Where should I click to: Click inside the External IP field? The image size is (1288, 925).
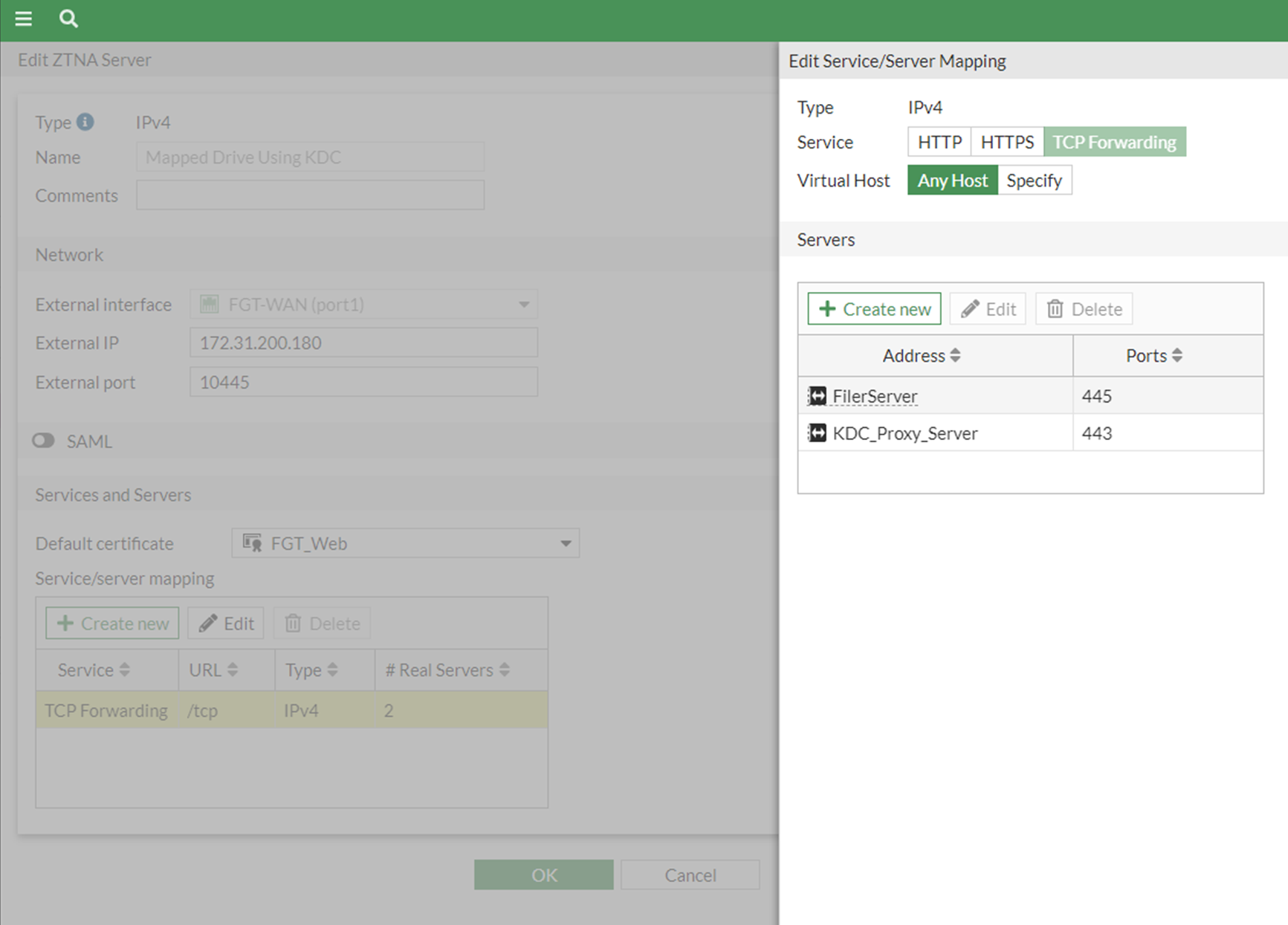363,343
